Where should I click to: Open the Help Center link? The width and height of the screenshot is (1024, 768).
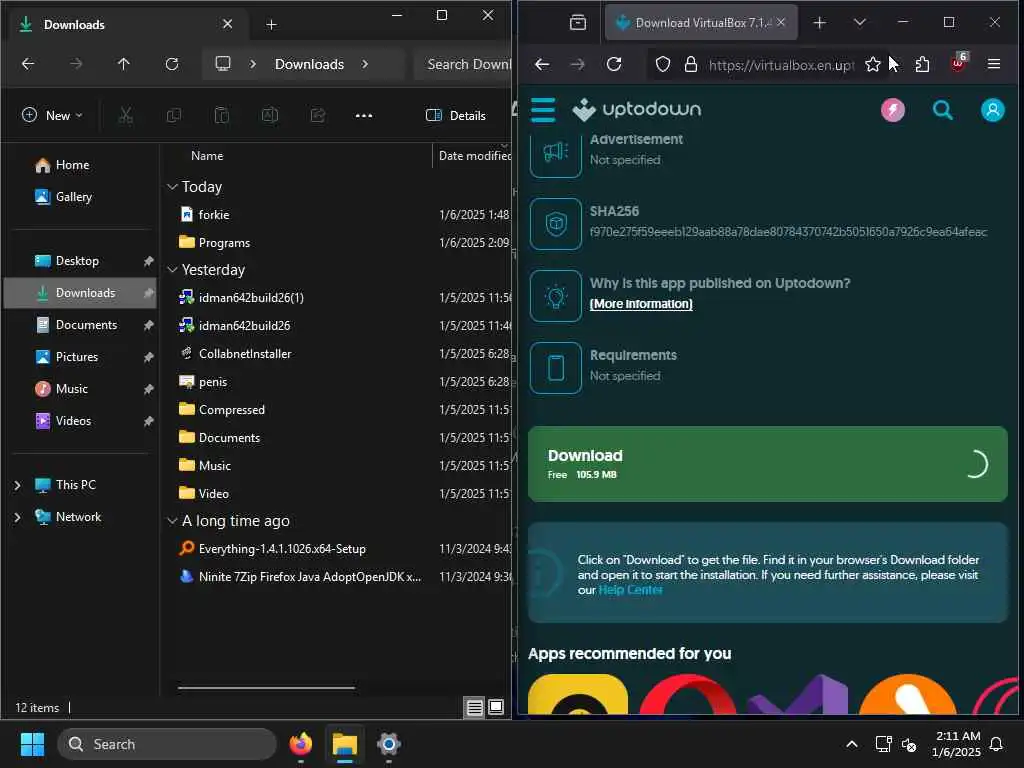click(630, 590)
